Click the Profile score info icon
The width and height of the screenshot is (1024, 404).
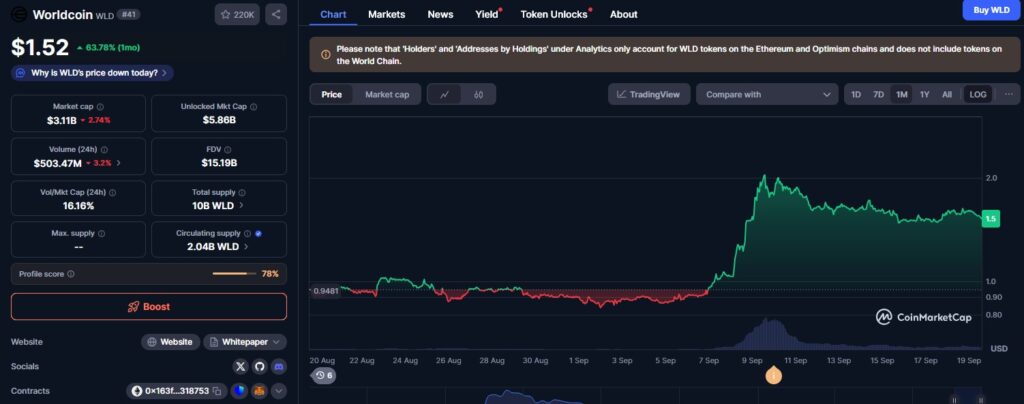pyautogui.click(x=71, y=274)
